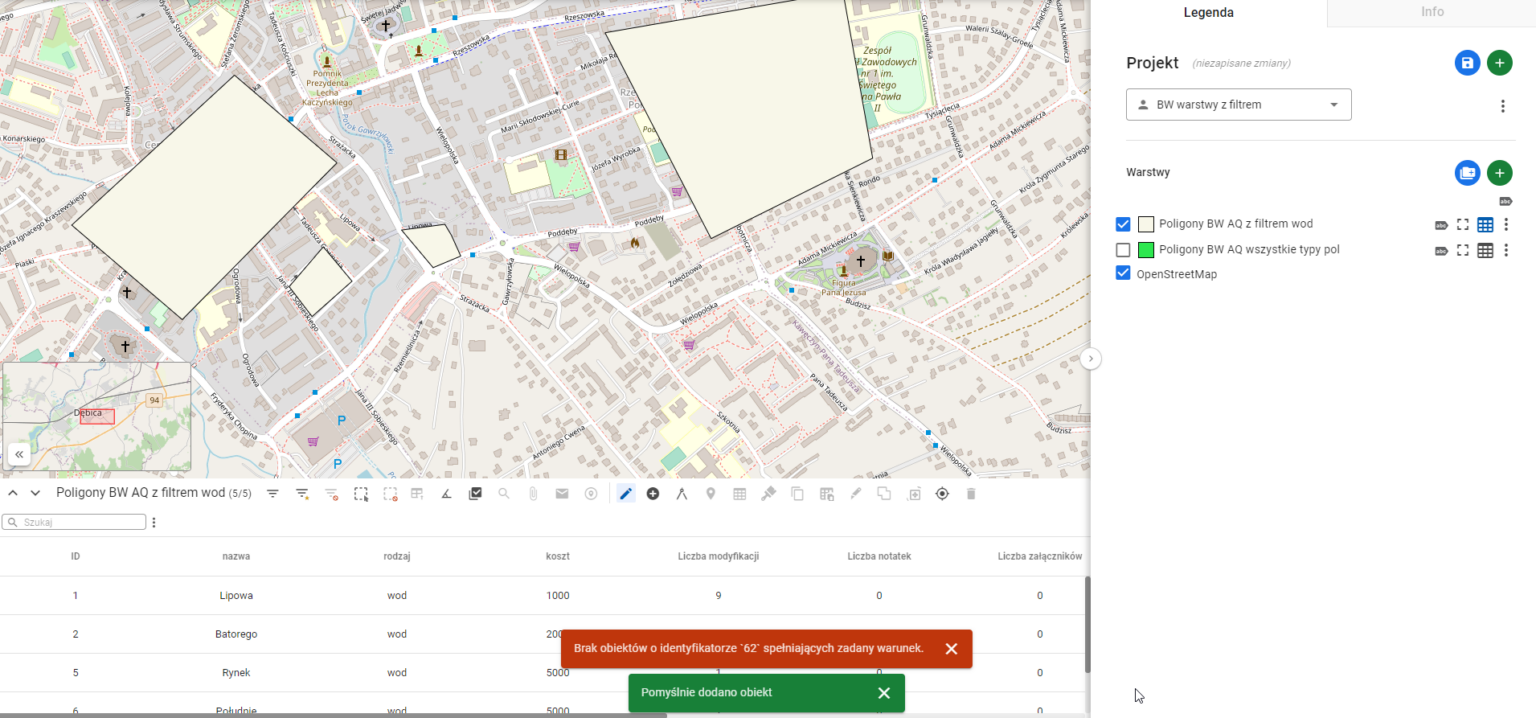Click the add object plus-circle icon
Image resolution: width=1536 pixels, height=718 pixels.
[x=653, y=493]
